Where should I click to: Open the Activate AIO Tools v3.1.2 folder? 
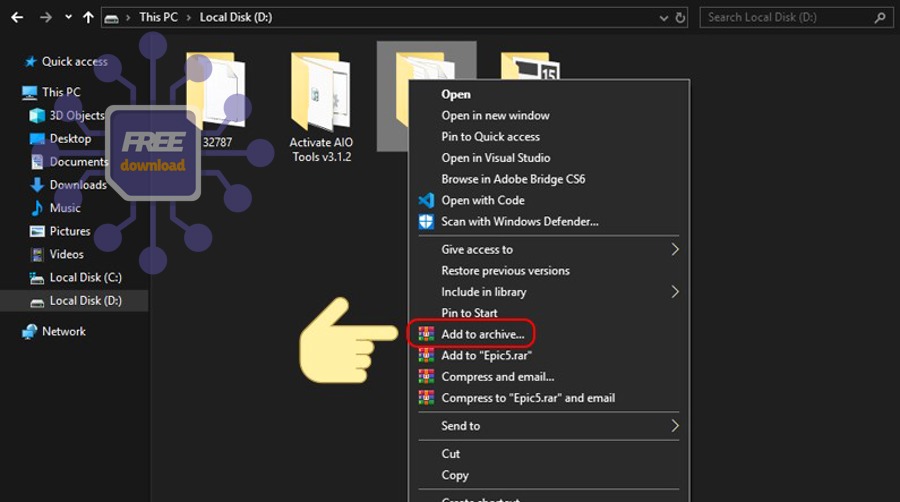(321, 110)
